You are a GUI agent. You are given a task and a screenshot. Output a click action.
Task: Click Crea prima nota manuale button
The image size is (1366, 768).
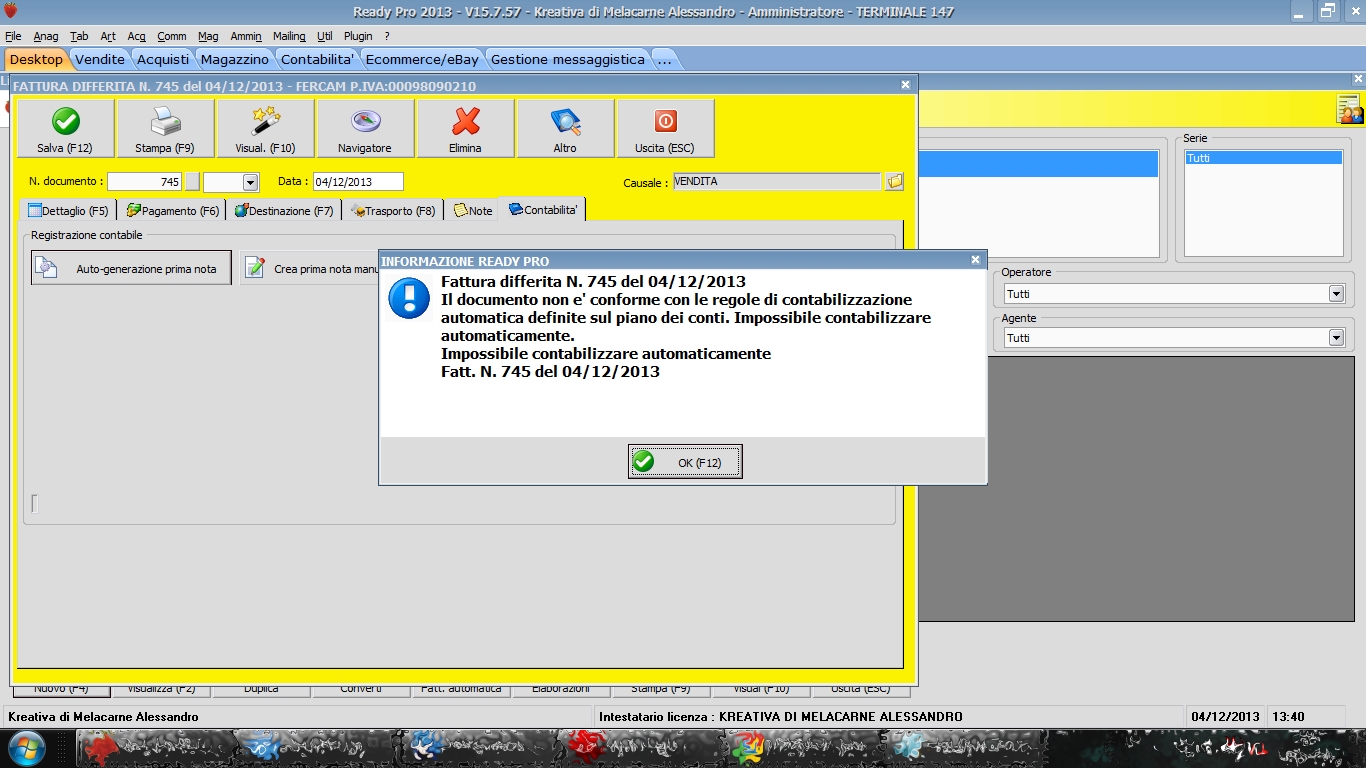(309, 268)
